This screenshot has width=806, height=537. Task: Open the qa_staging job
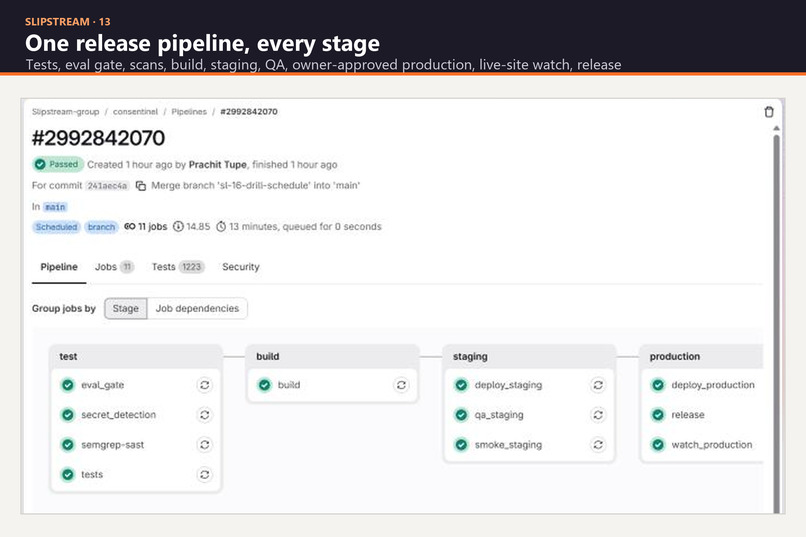pyautogui.click(x=499, y=415)
